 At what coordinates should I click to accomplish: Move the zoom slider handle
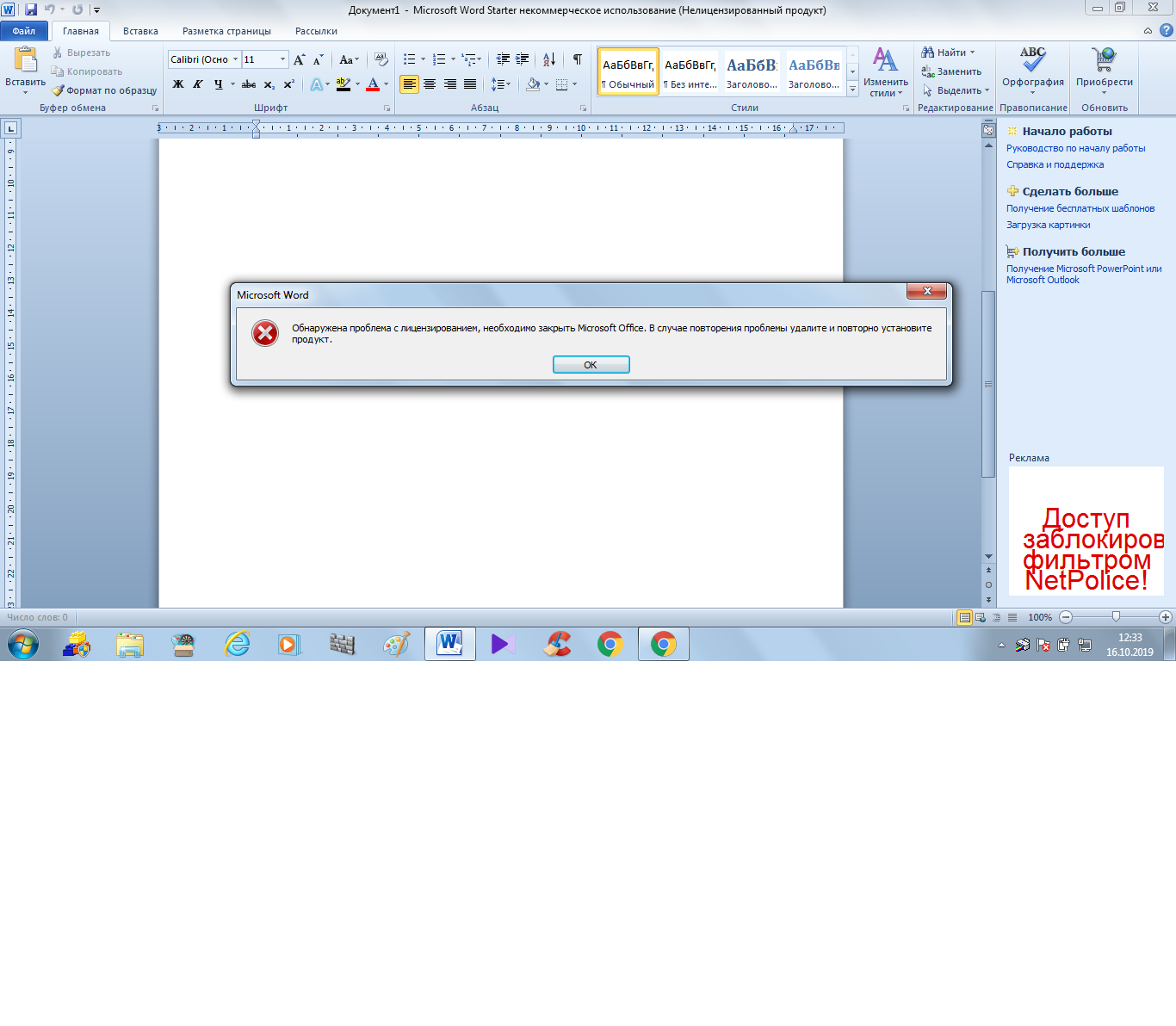point(1116,616)
